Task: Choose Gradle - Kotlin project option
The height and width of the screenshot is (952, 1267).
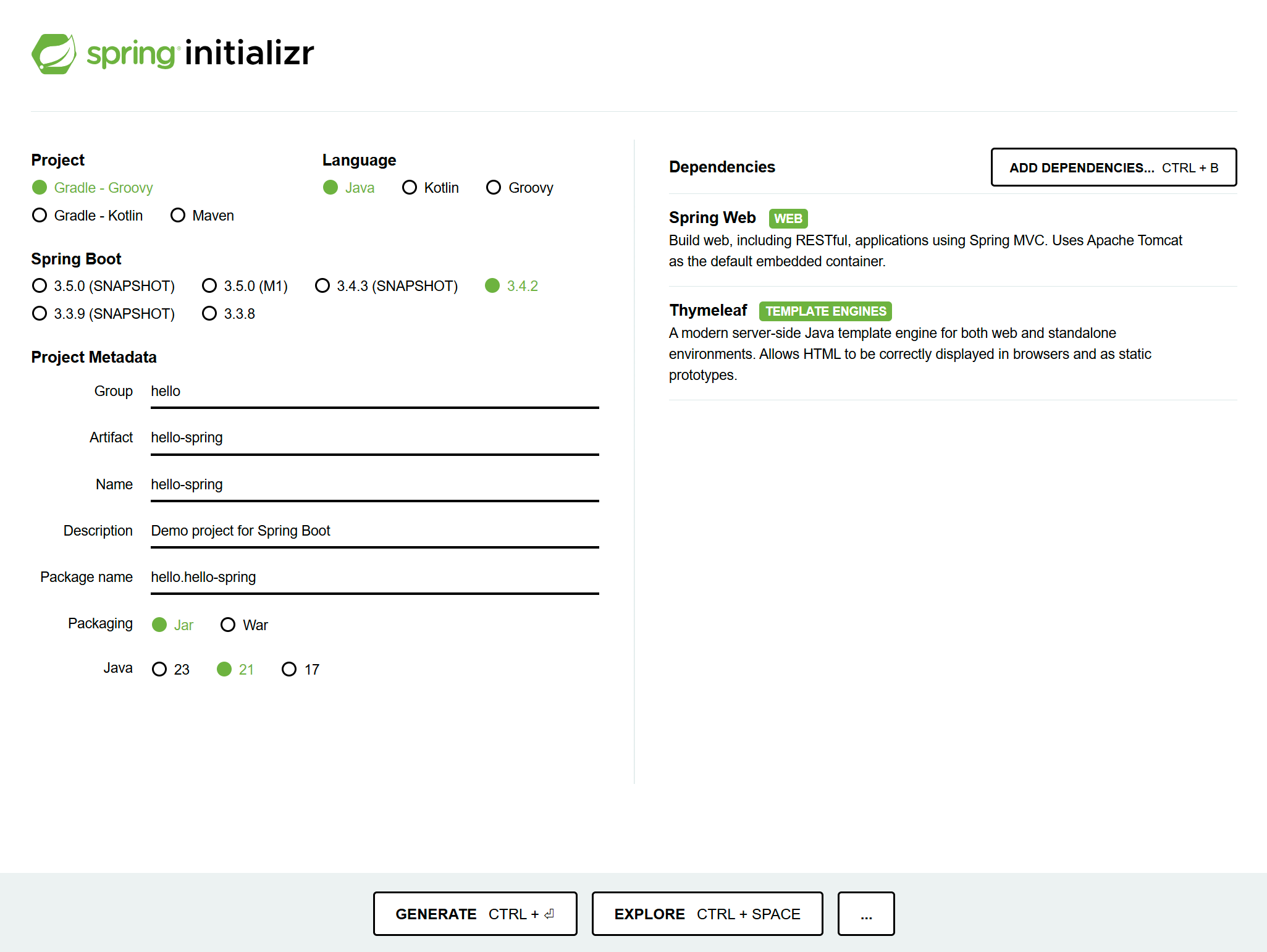Action: point(40,216)
